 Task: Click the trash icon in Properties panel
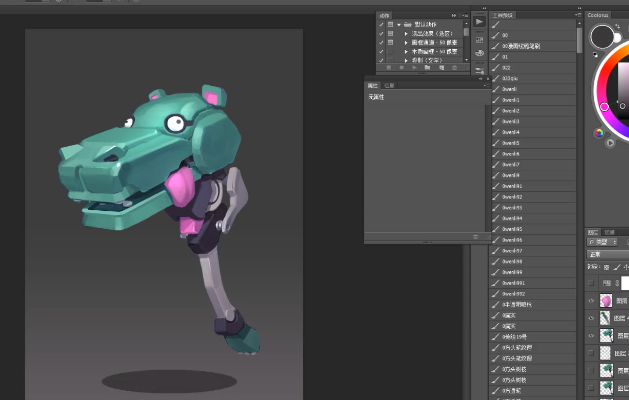[475, 237]
